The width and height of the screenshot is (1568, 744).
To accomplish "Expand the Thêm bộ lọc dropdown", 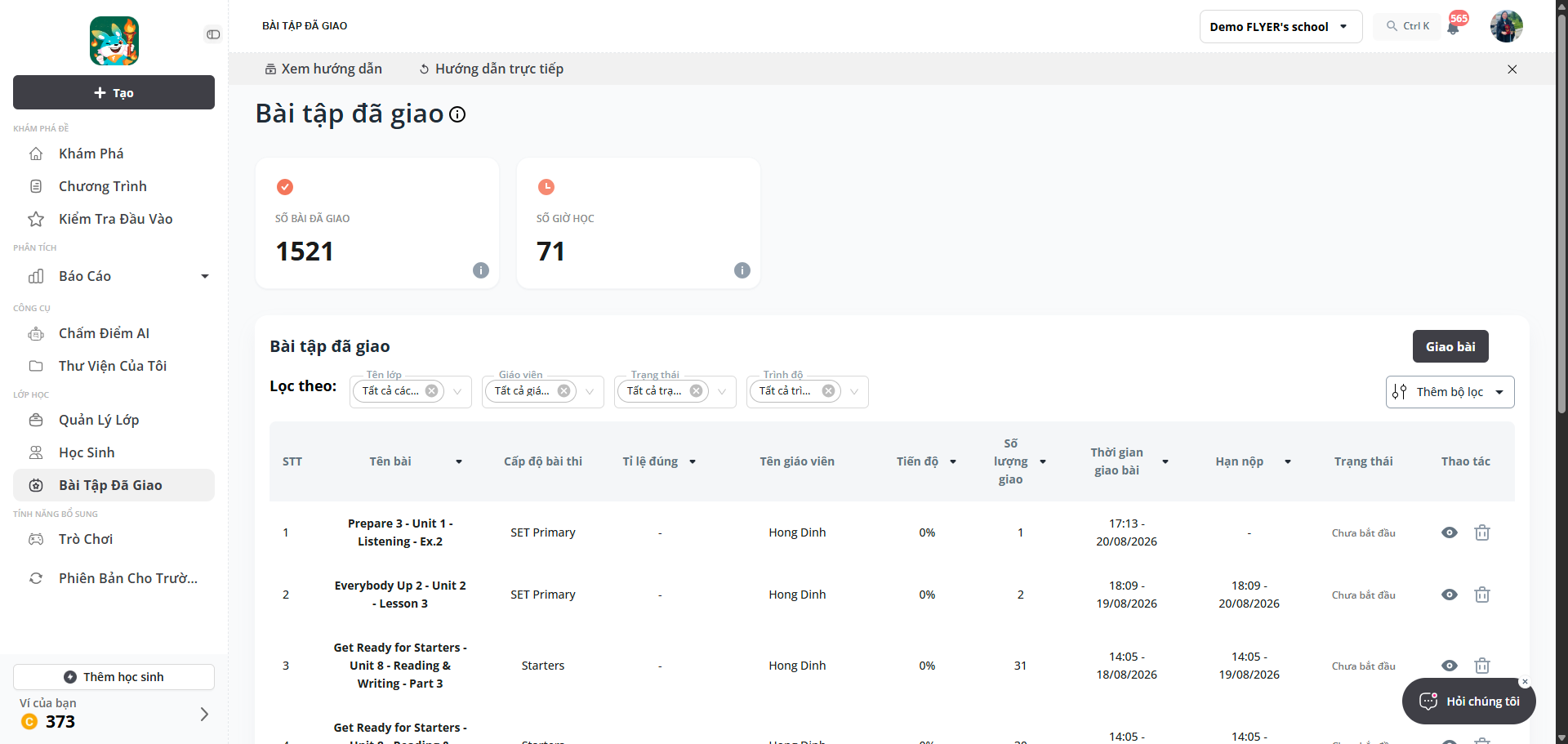I will [x=1450, y=392].
